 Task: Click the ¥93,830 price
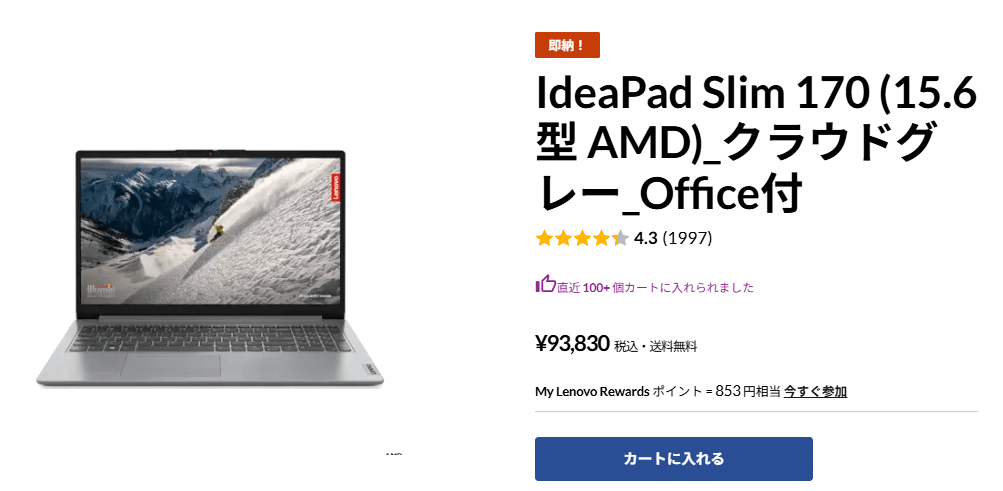click(x=572, y=344)
